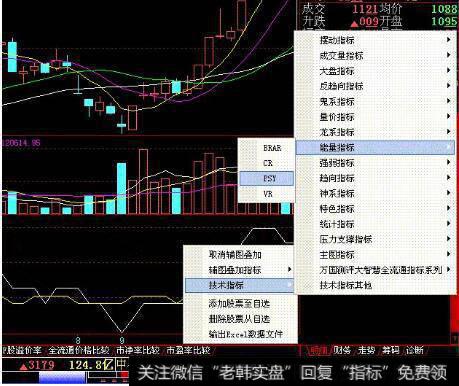Expand the 量价指标 submenu arrow
459x386 pixels.
(x=449, y=117)
